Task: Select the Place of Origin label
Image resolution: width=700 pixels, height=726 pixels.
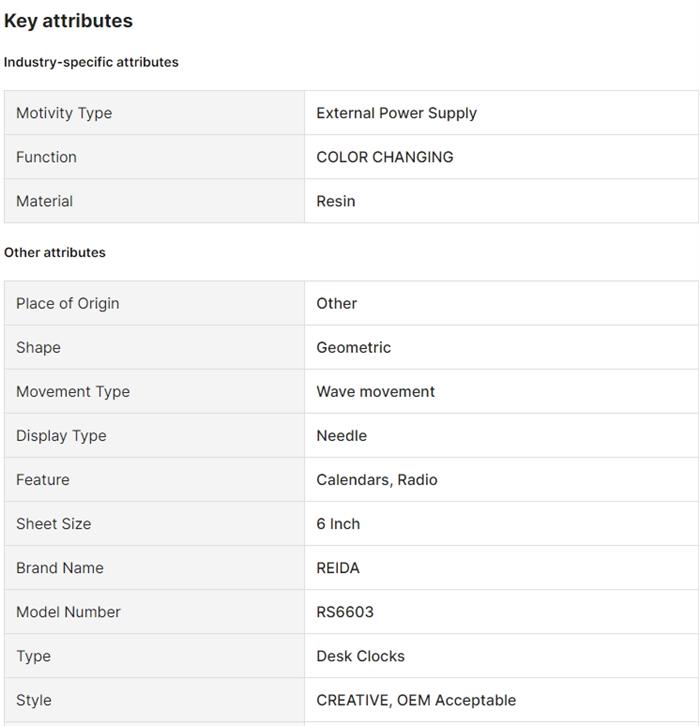Action: pos(68,303)
